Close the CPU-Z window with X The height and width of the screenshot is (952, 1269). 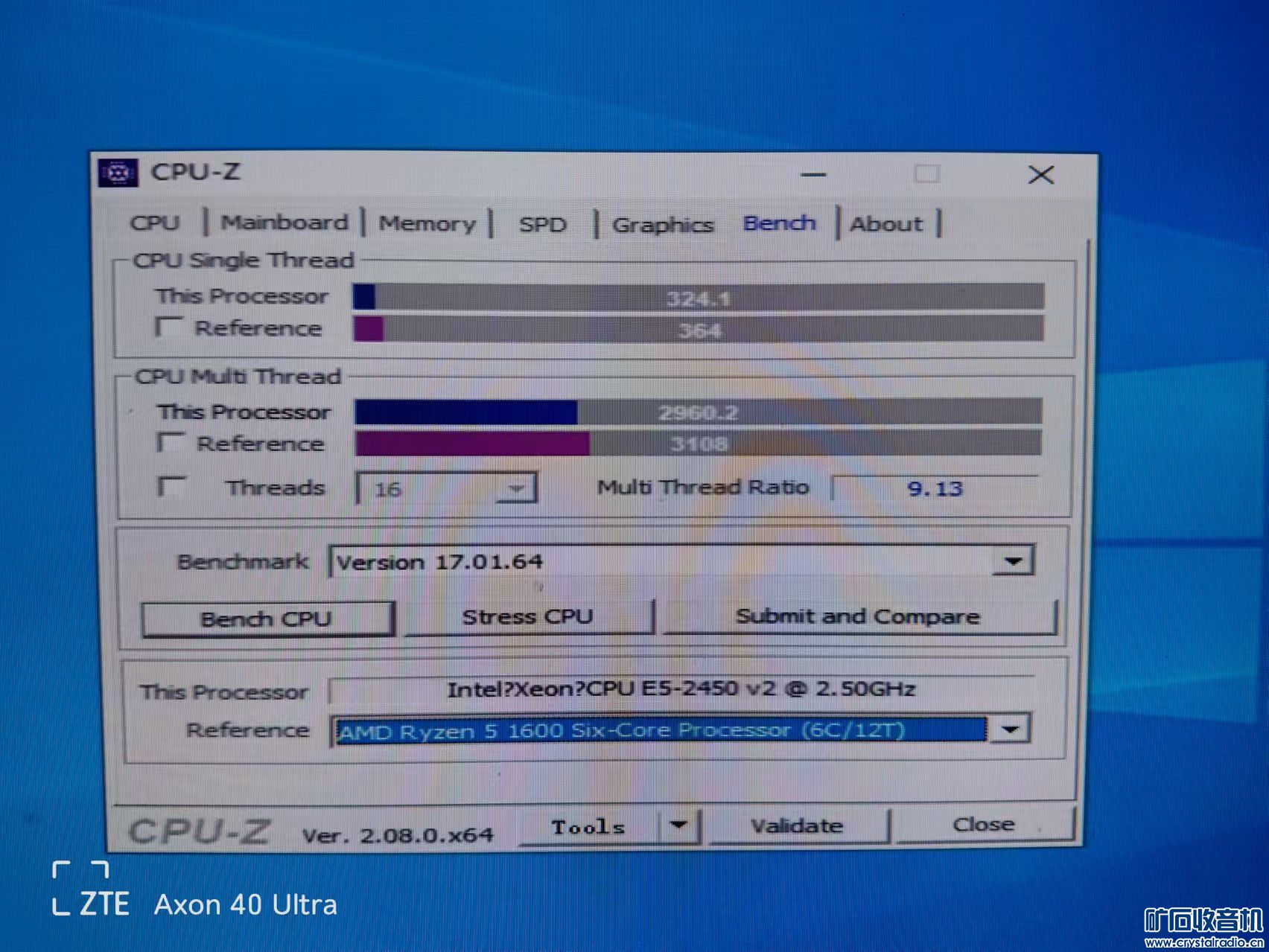1041,175
